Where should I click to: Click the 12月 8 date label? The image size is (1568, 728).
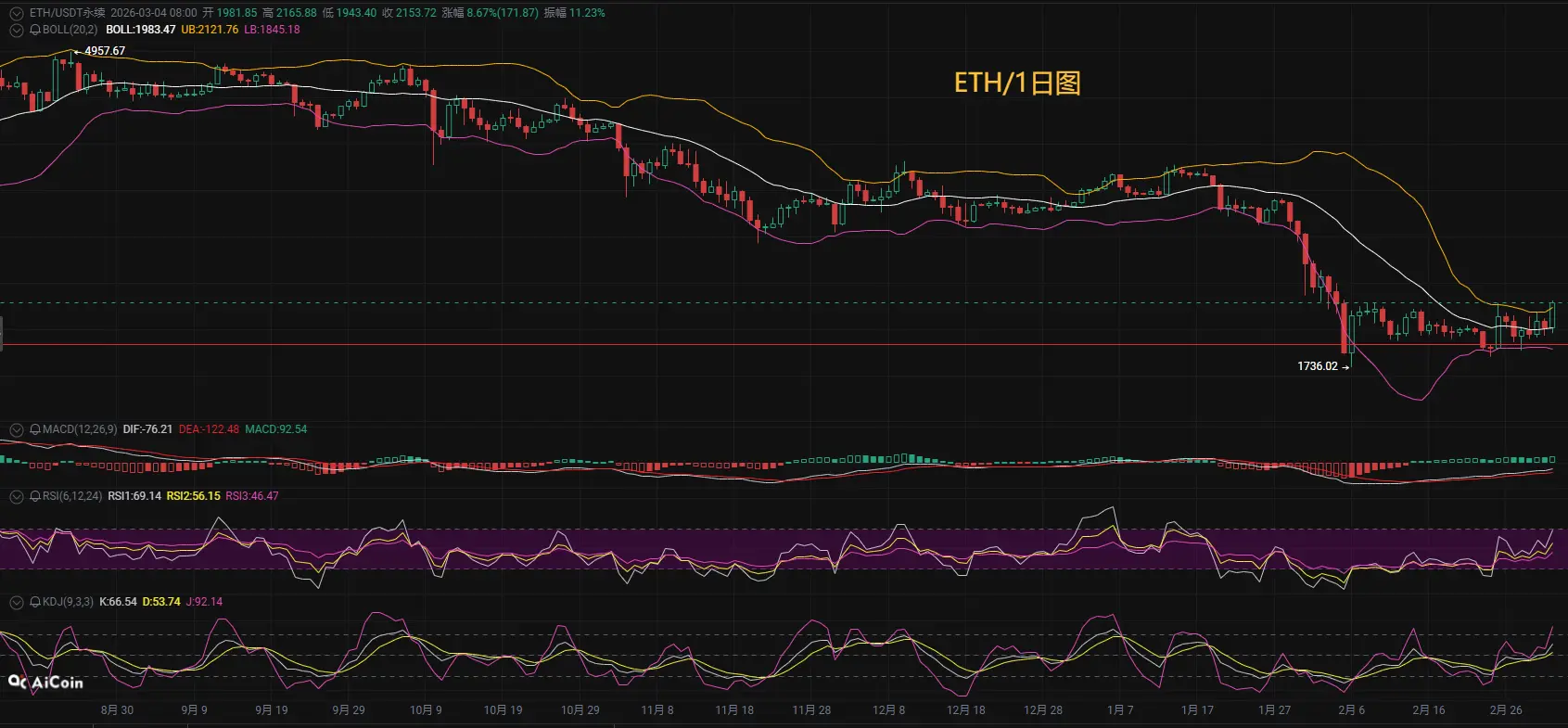tap(888, 710)
